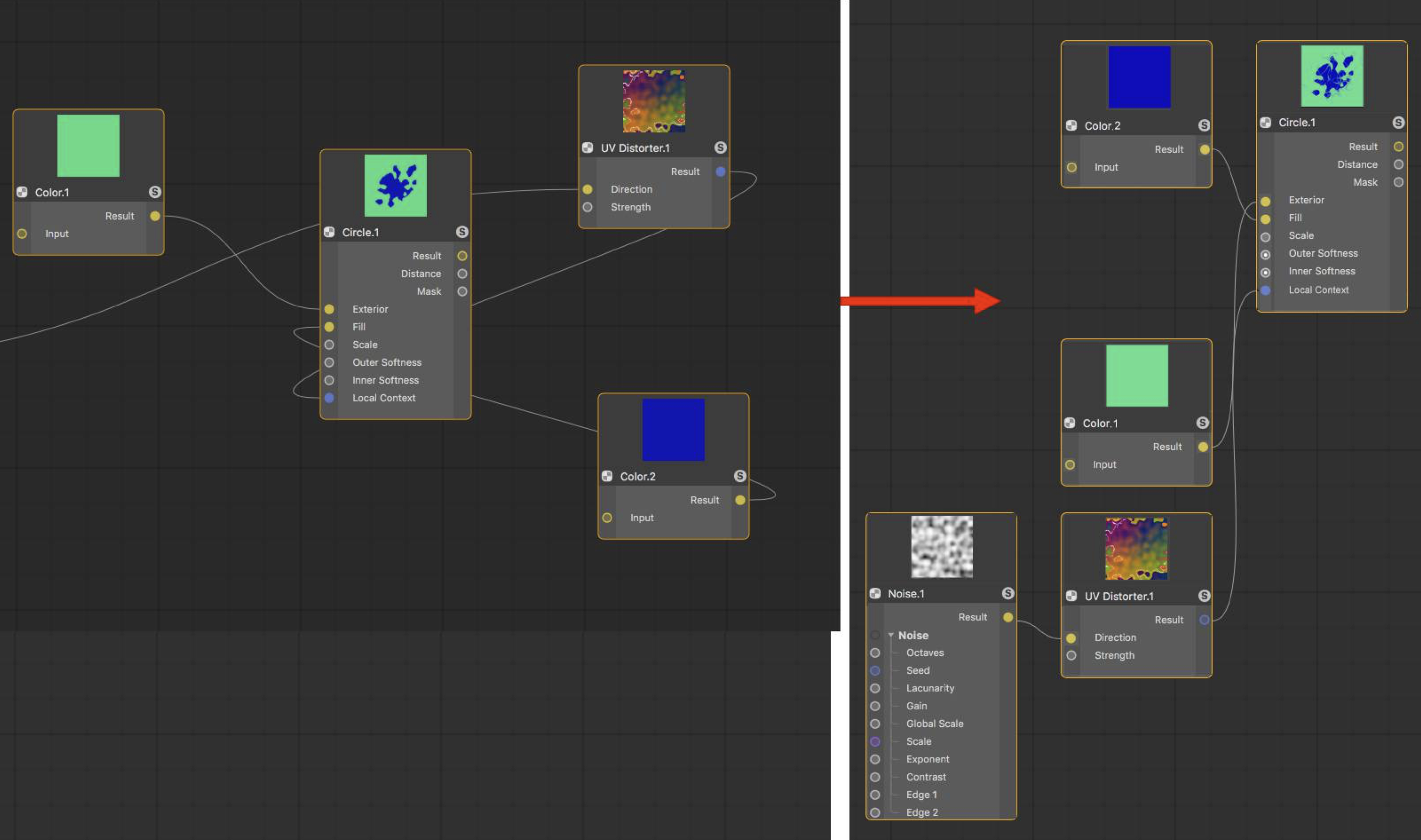Collapse the Noise port group triangle in Noise.1
The height and width of the screenshot is (840, 1421).
coord(891,635)
